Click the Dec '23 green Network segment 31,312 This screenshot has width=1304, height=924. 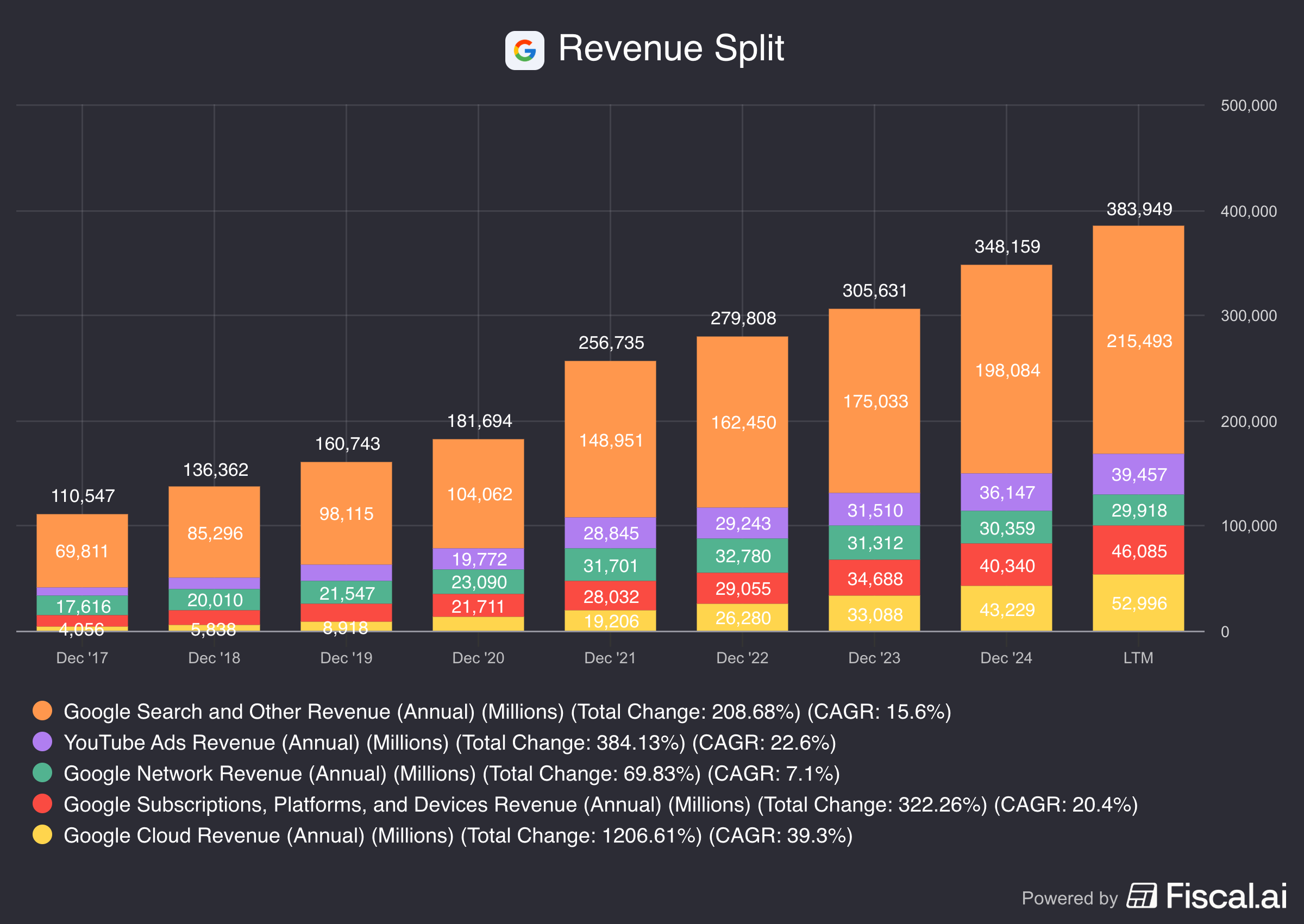pos(874,543)
